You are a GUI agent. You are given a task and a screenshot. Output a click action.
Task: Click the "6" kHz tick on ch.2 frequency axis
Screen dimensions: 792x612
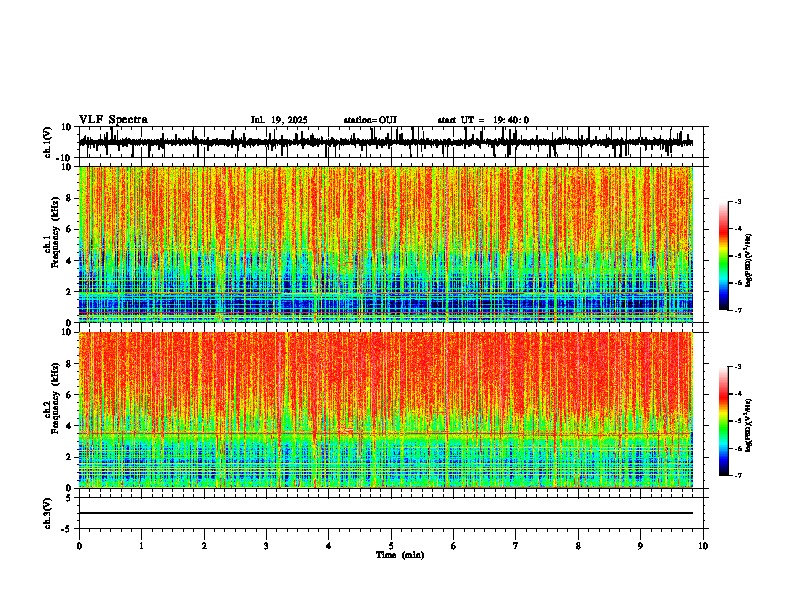70,395
